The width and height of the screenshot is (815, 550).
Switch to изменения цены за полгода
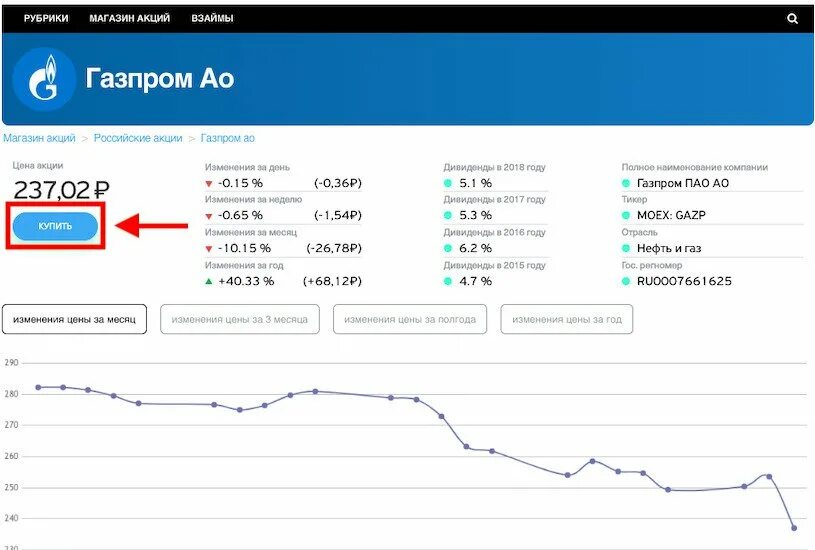click(410, 319)
